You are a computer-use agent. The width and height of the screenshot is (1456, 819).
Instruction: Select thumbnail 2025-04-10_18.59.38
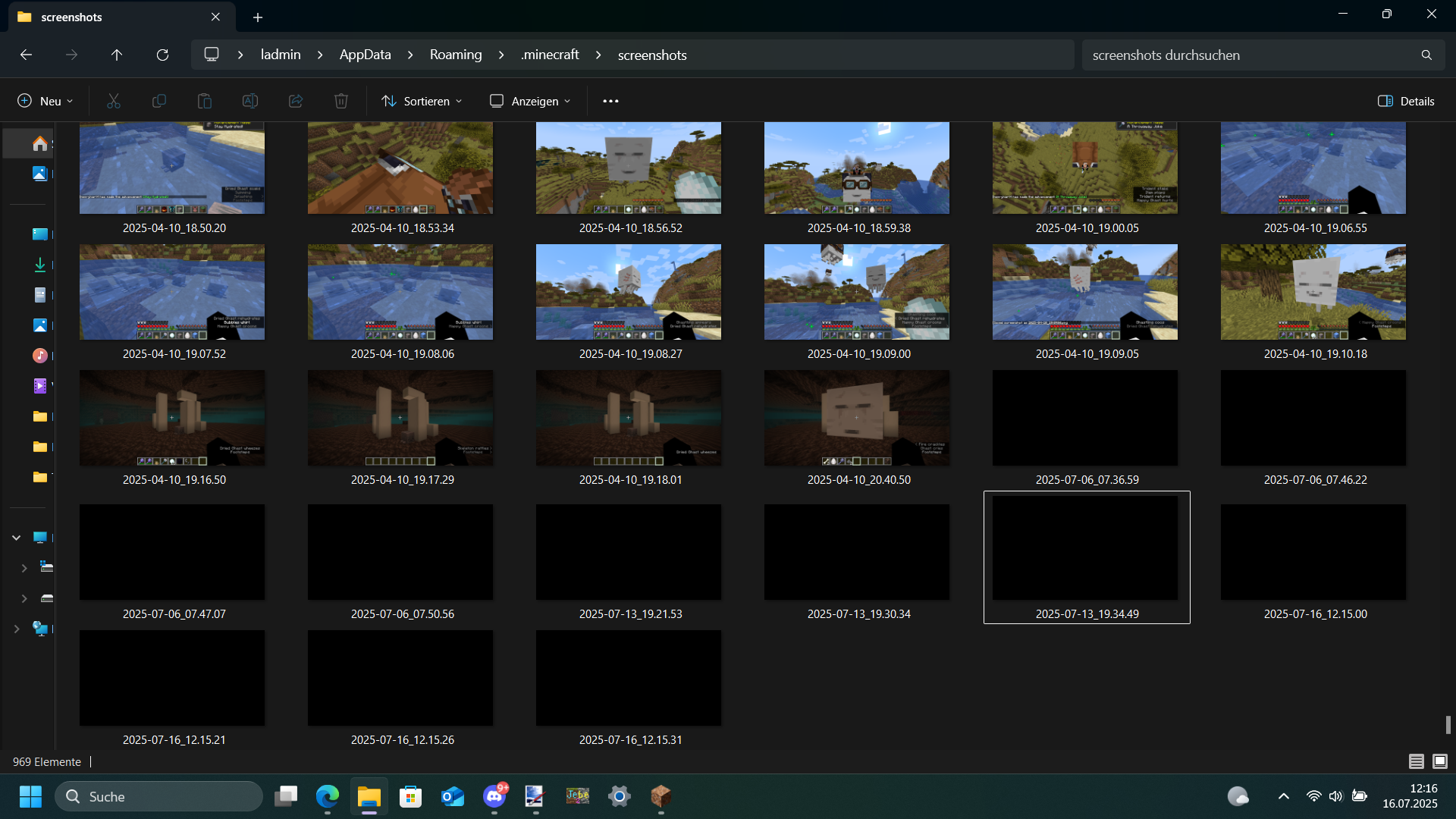[857, 168]
